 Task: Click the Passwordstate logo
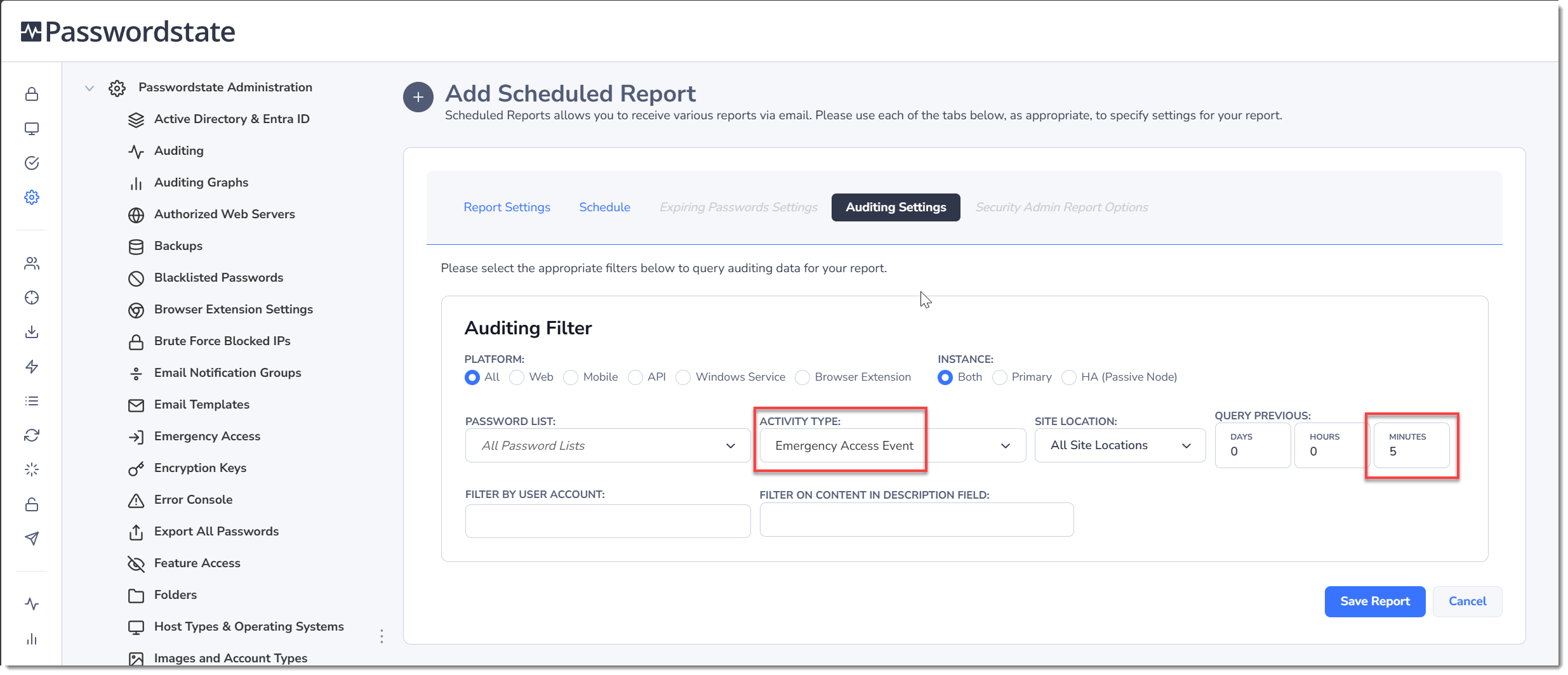(128, 32)
